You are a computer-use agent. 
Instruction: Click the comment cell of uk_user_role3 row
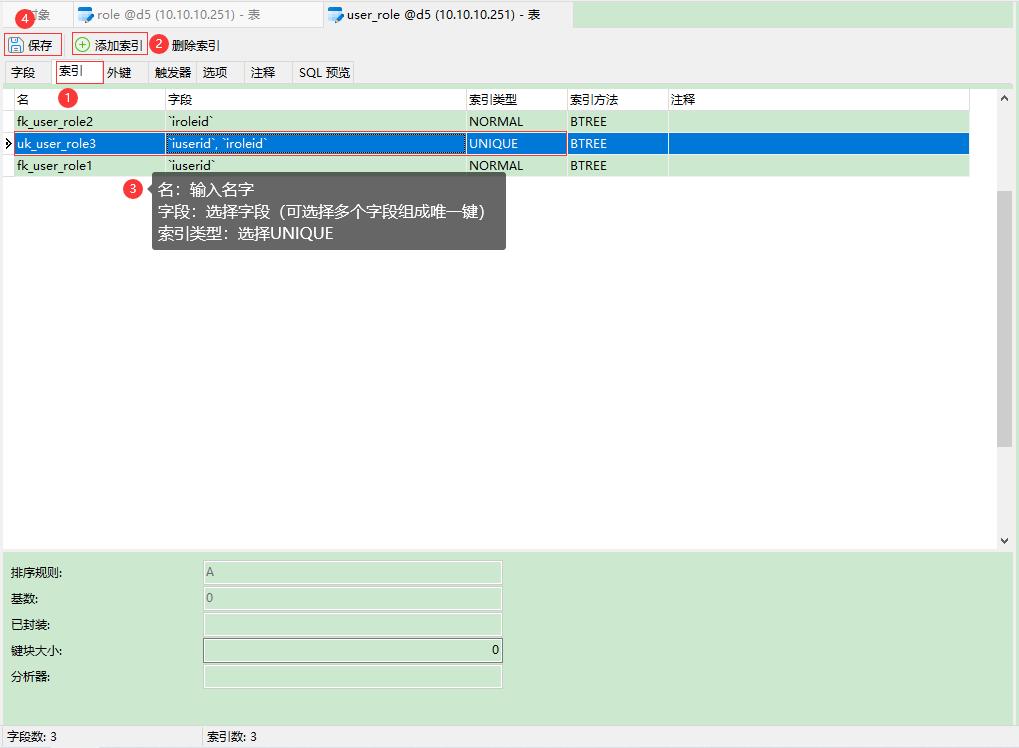point(818,144)
